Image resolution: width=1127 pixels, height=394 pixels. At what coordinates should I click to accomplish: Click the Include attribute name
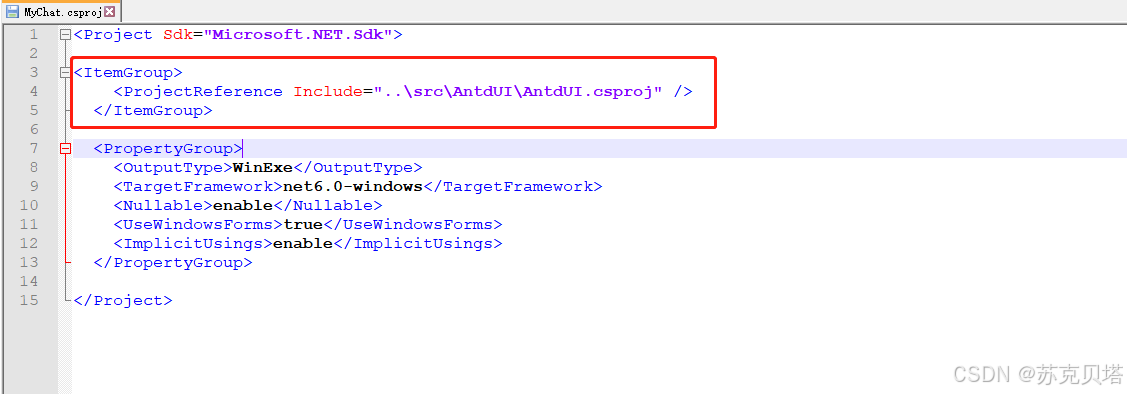(x=327, y=91)
